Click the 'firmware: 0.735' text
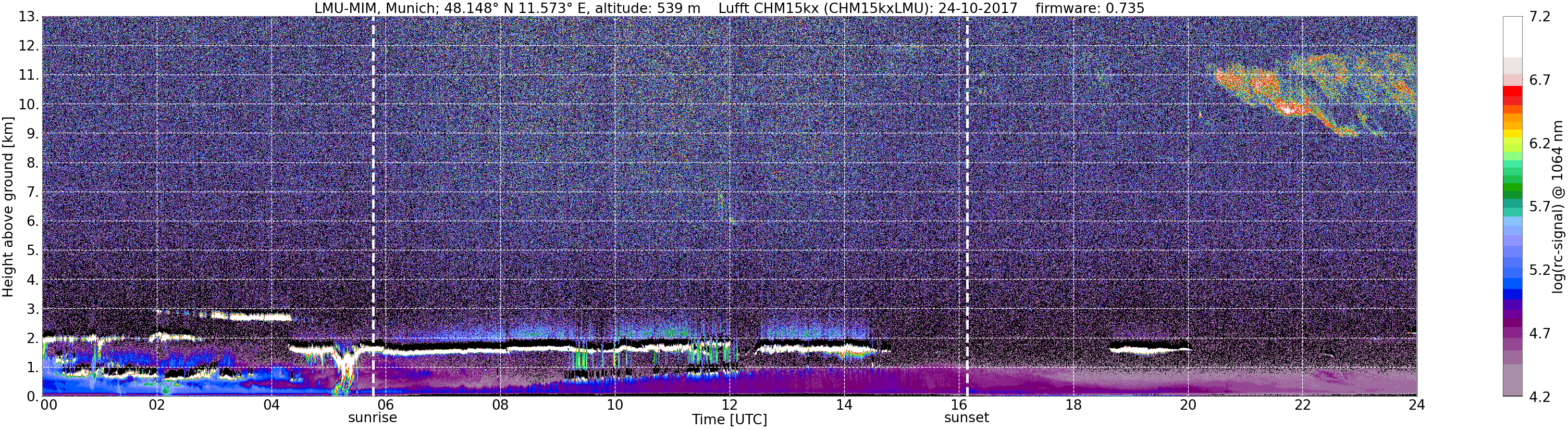Screen dimensions: 1568x430 click(1090, 8)
